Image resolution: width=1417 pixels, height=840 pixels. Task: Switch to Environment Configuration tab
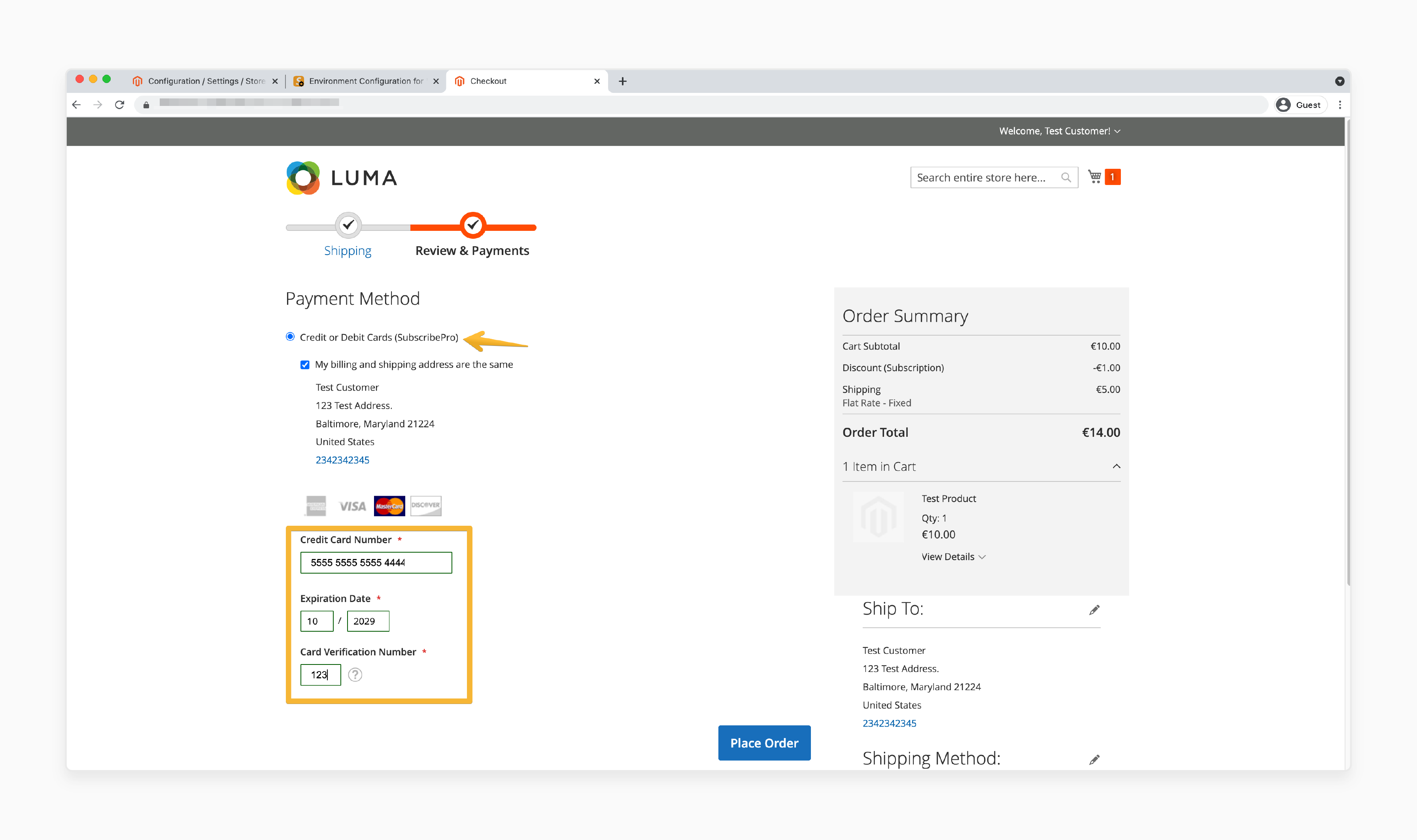(365, 81)
